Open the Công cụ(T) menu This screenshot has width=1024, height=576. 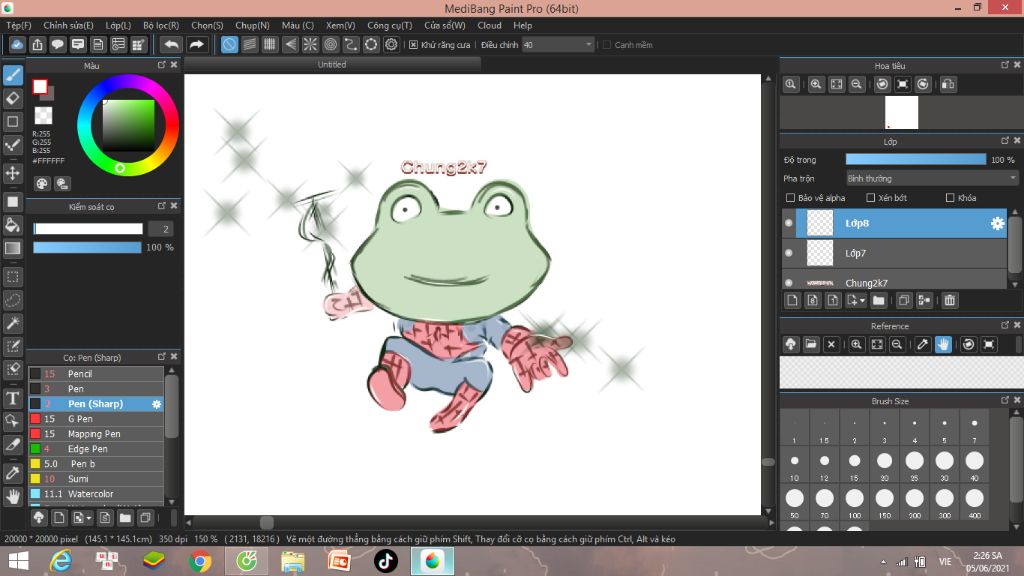(x=390, y=25)
